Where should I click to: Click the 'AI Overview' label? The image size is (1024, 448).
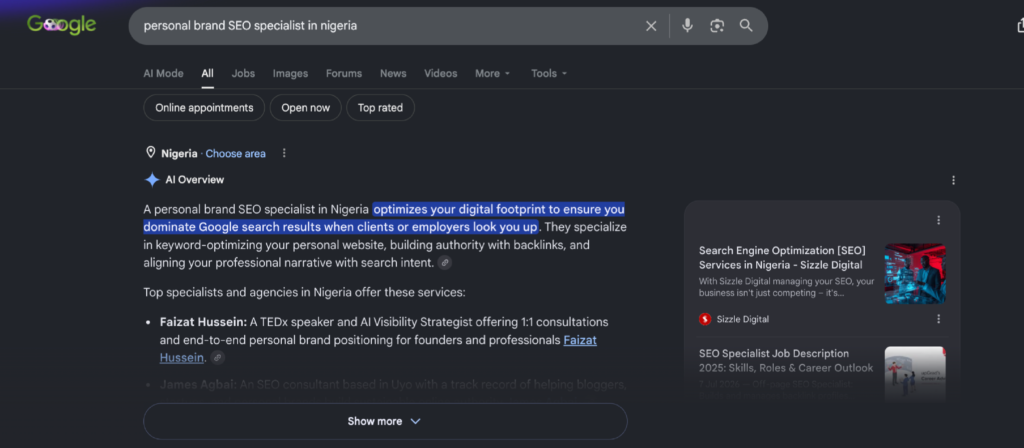(x=195, y=180)
